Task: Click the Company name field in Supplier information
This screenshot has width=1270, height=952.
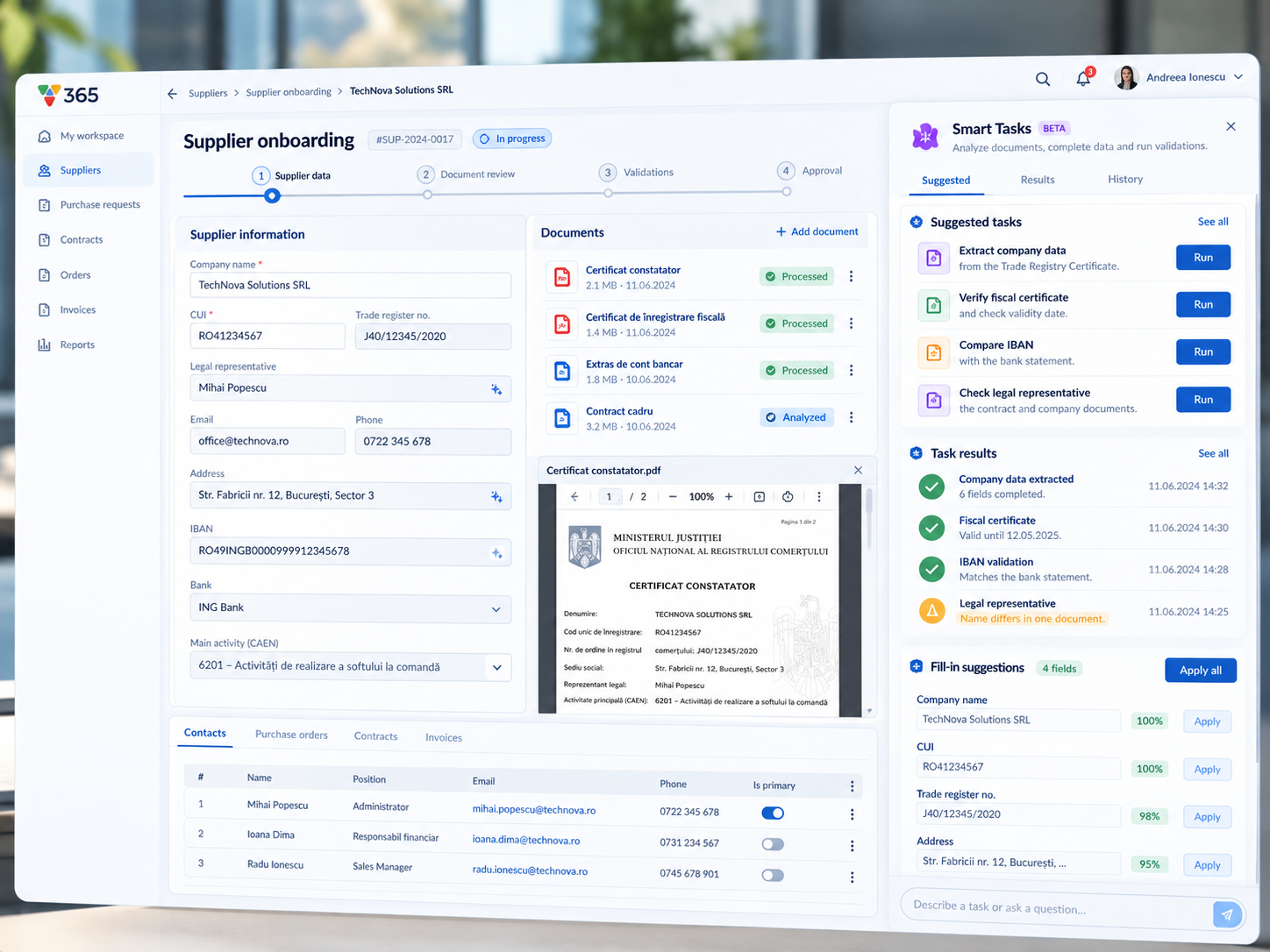Action: 350,285
